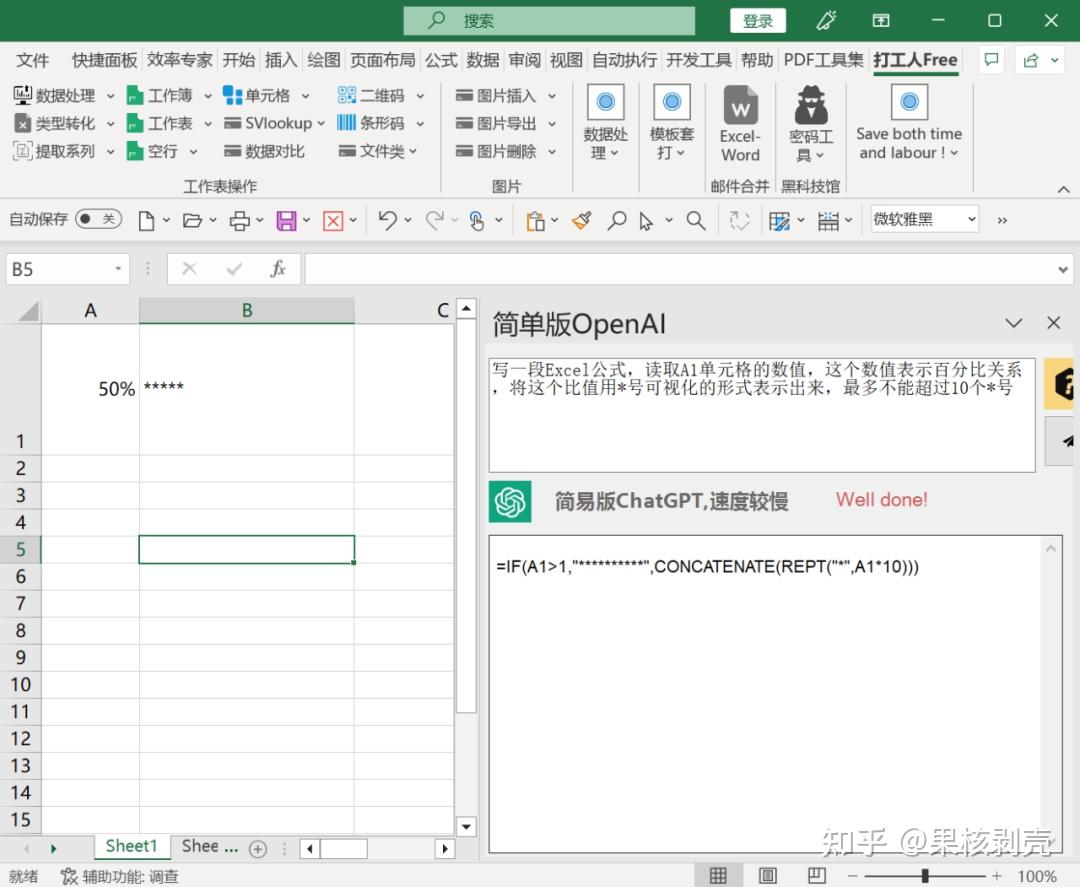Select column B header
Viewport: 1080px width, 887px height.
(247, 311)
